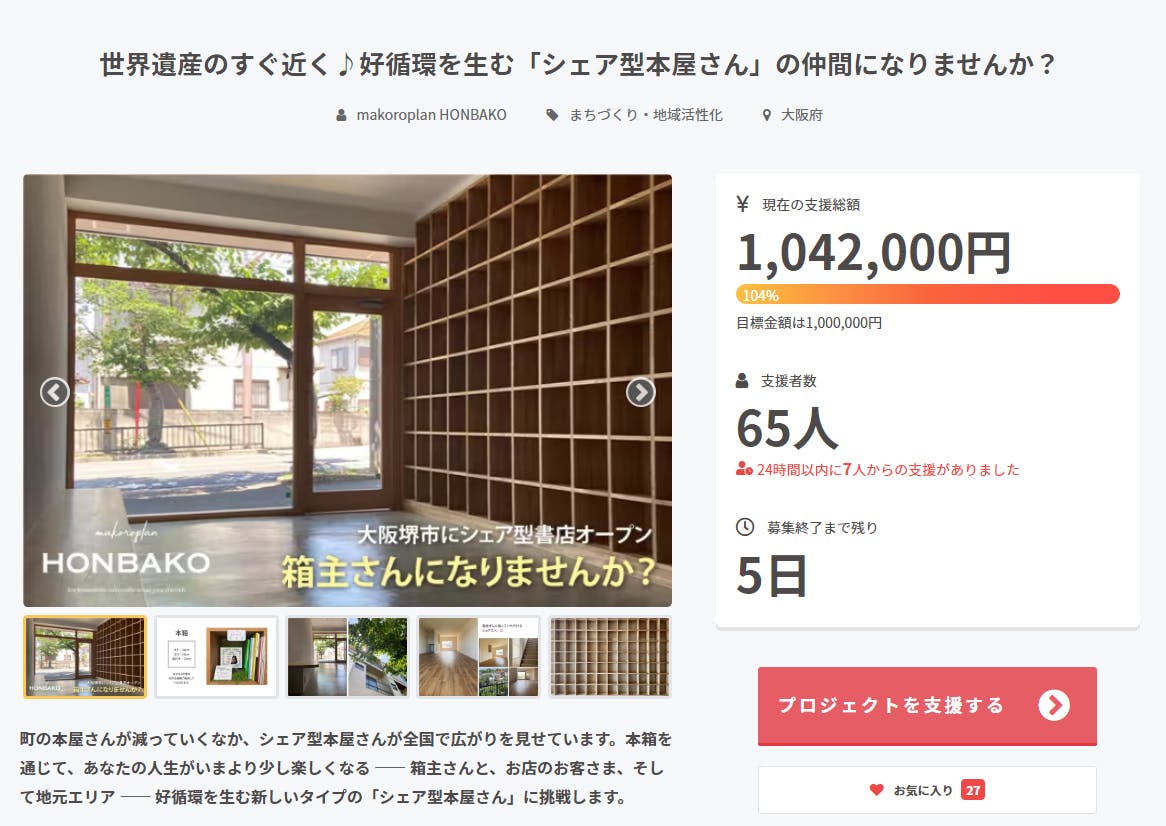Click the プロジェクトを支援する button
The width and height of the screenshot is (1166, 826).
(927, 706)
